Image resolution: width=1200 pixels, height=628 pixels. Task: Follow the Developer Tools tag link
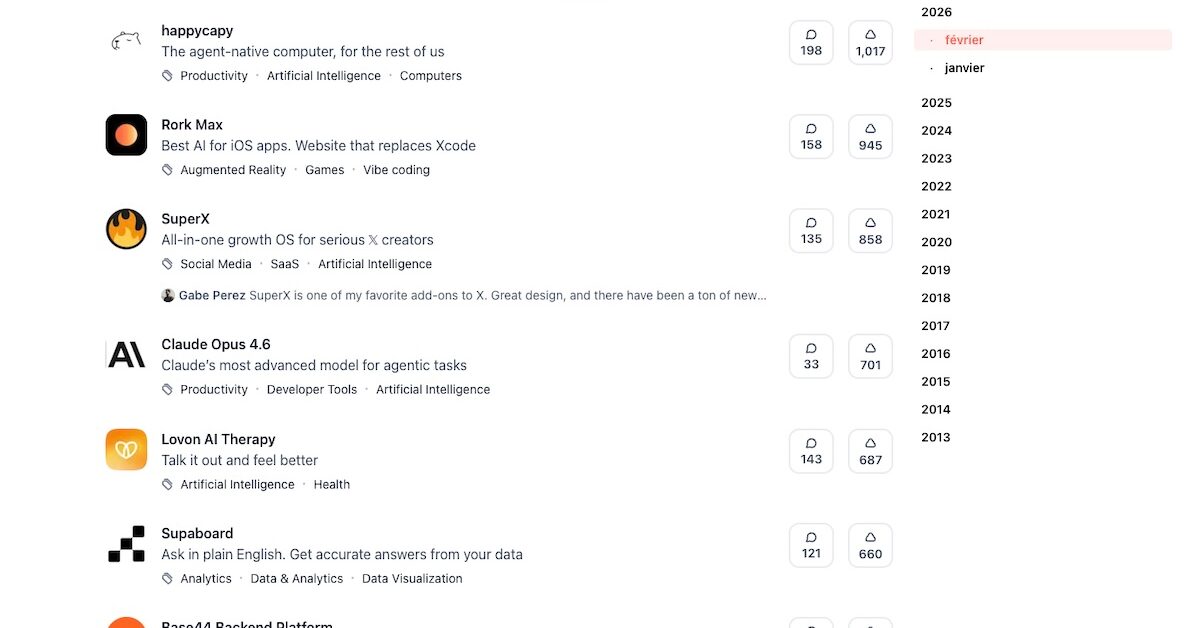click(x=311, y=390)
